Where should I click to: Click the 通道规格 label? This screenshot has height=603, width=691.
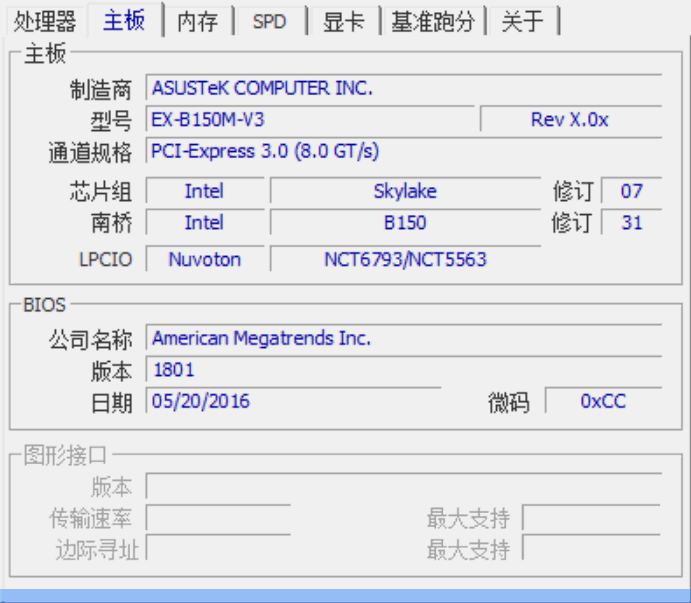pos(90,153)
